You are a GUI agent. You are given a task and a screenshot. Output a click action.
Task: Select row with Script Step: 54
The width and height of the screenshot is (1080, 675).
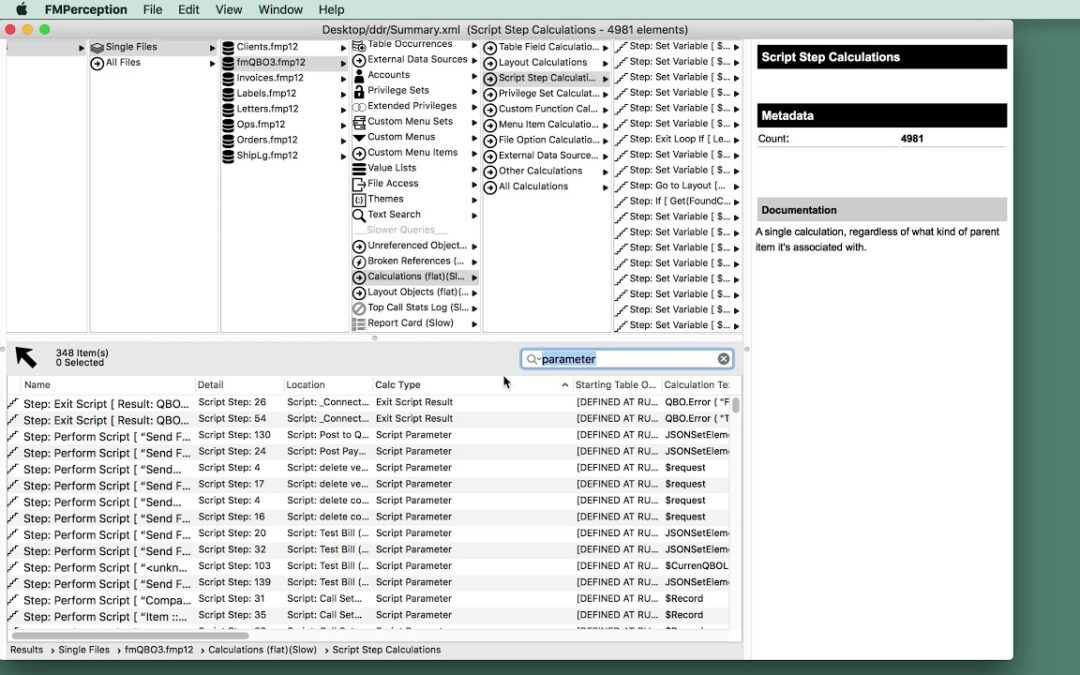click(368, 419)
